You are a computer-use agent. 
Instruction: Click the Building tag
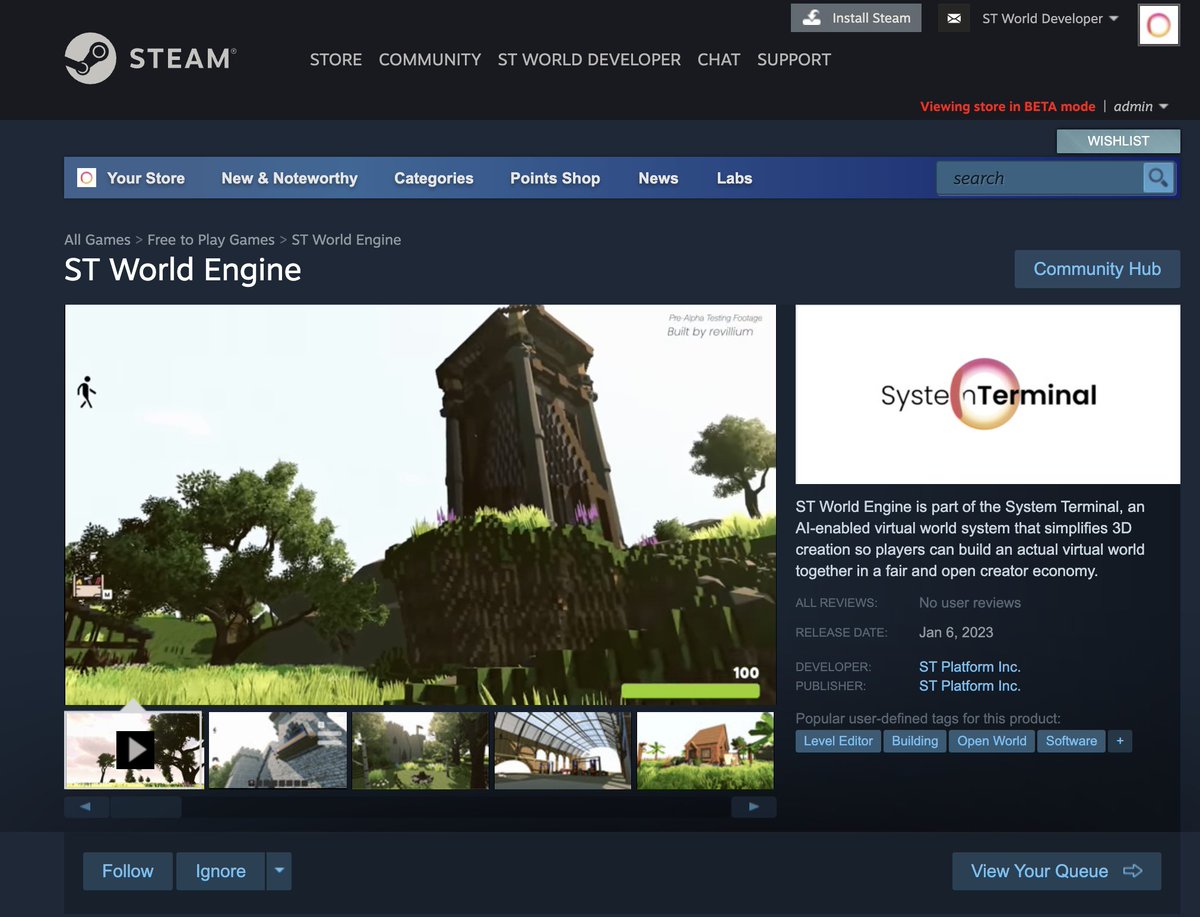point(915,741)
